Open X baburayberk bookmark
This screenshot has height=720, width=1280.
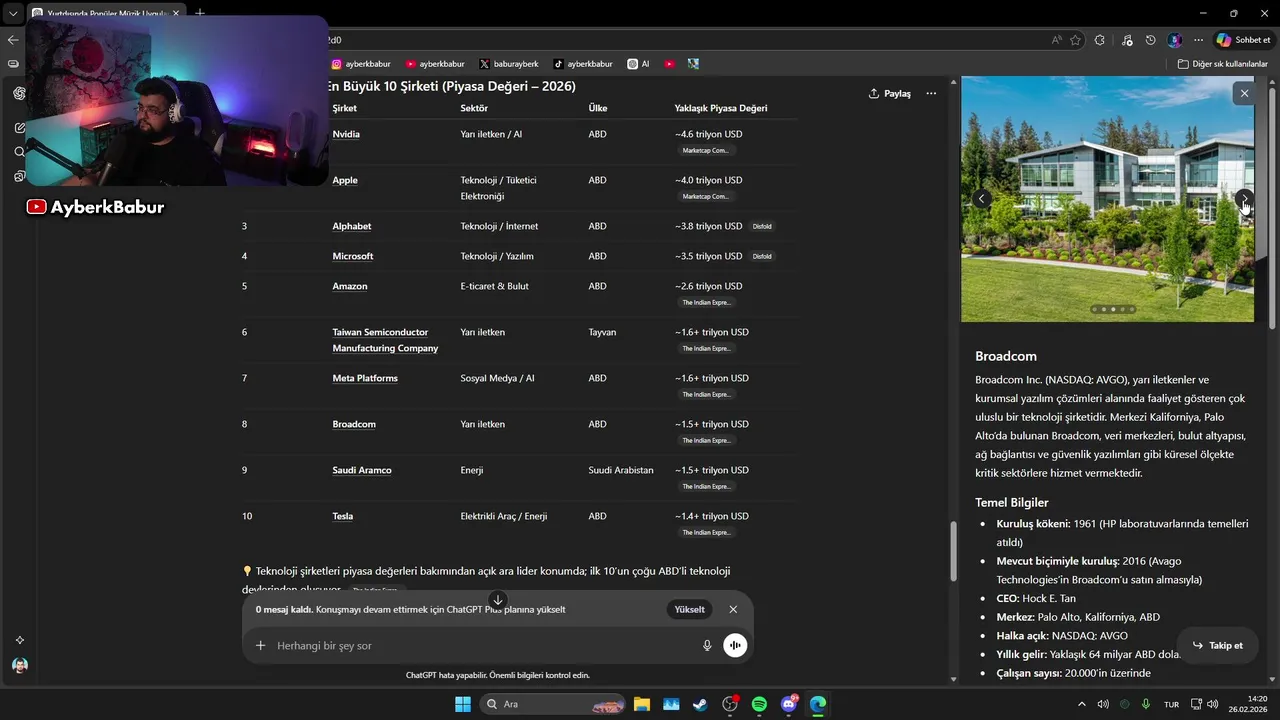tap(509, 64)
